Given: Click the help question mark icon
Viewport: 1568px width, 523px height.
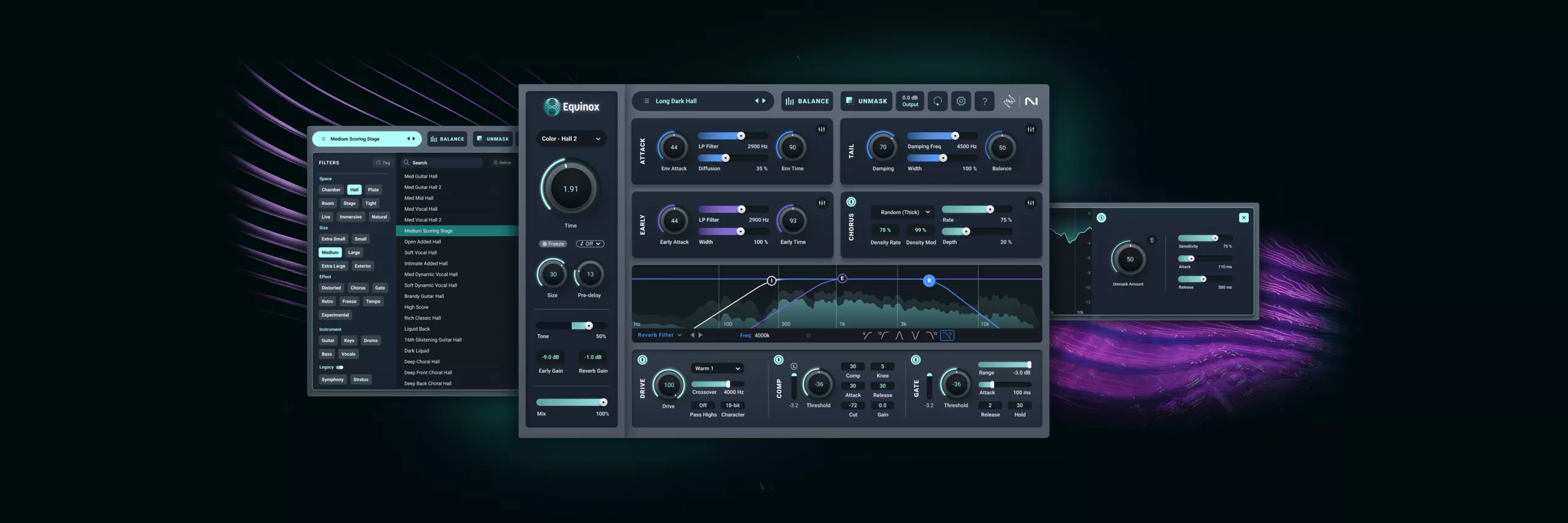Looking at the screenshot, I should pyautogui.click(x=985, y=101).
